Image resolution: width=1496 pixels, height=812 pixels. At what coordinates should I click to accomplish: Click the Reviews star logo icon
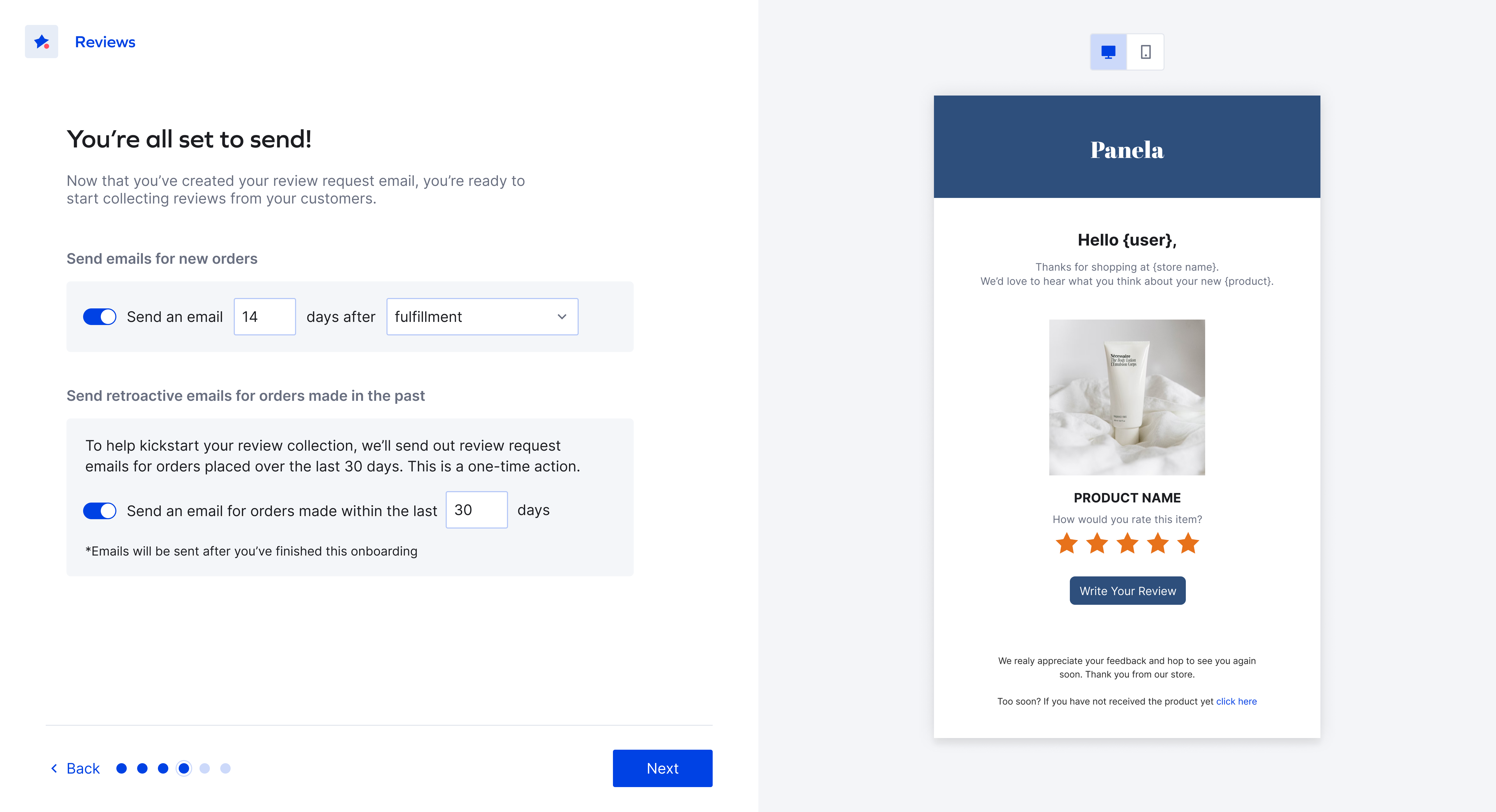pos(41,42)
